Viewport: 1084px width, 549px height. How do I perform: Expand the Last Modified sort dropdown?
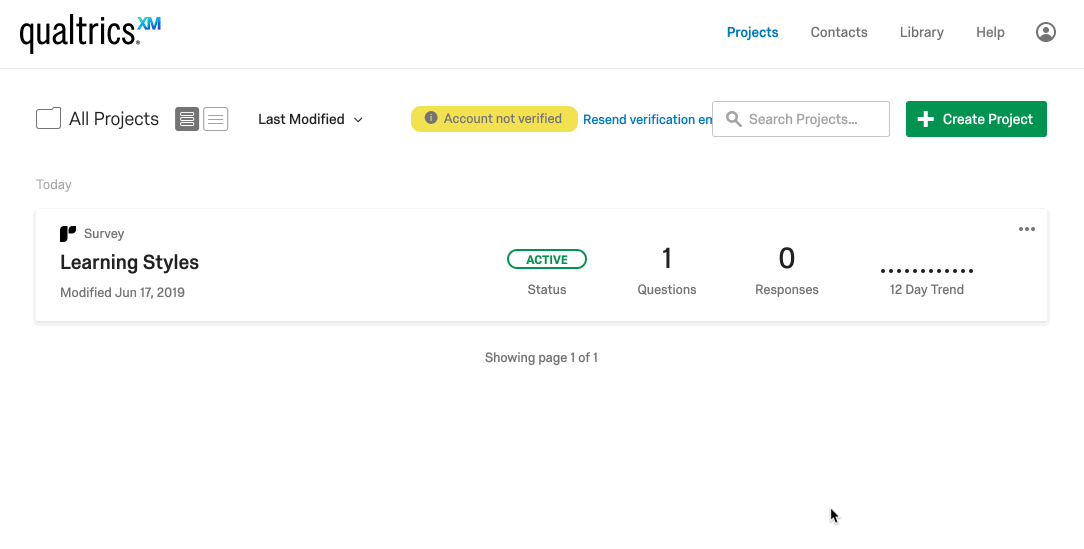point(310,119)
